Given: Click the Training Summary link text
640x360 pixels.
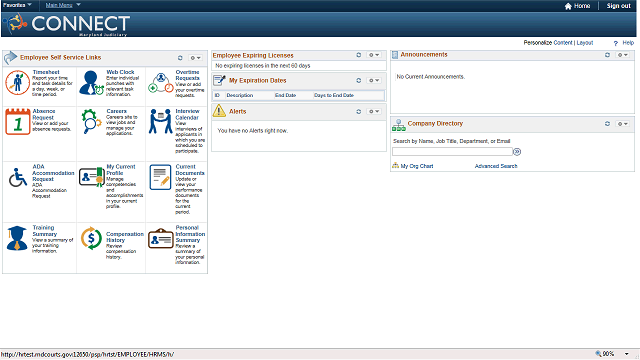Looking at the screenshot, I should pos(44,231).
